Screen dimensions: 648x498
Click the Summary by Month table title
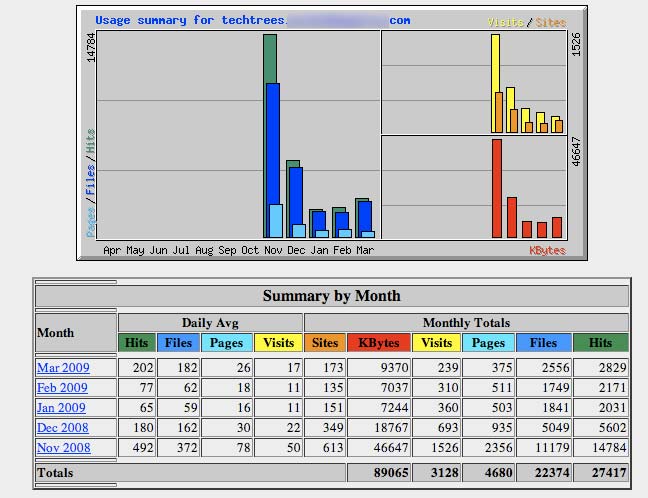[331, 296]
